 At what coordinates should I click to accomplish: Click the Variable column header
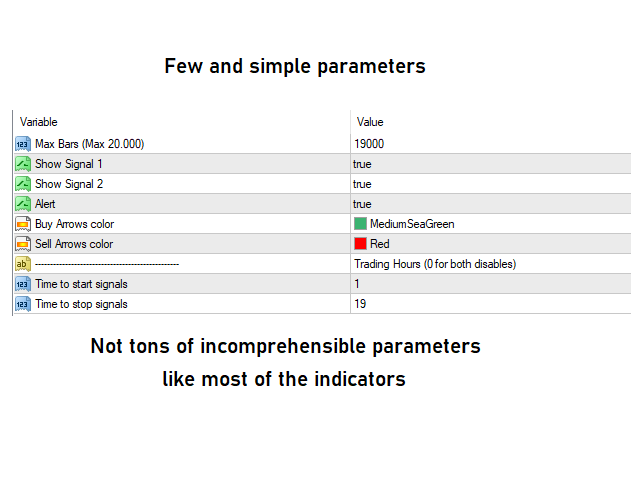coord(39,122)
